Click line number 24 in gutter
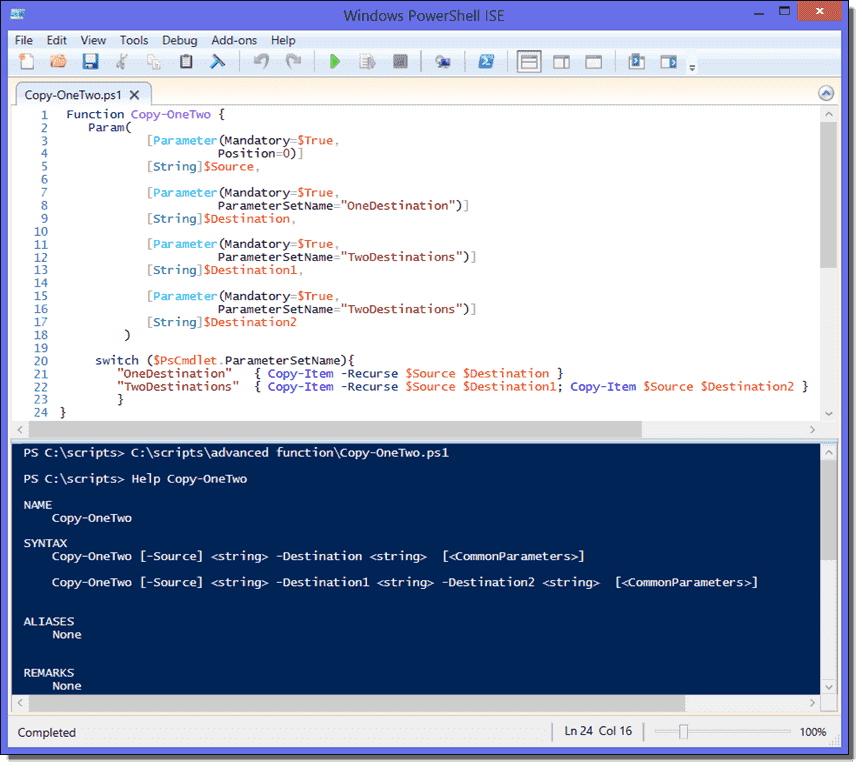 pyautogui.click(x=41, y=412)
